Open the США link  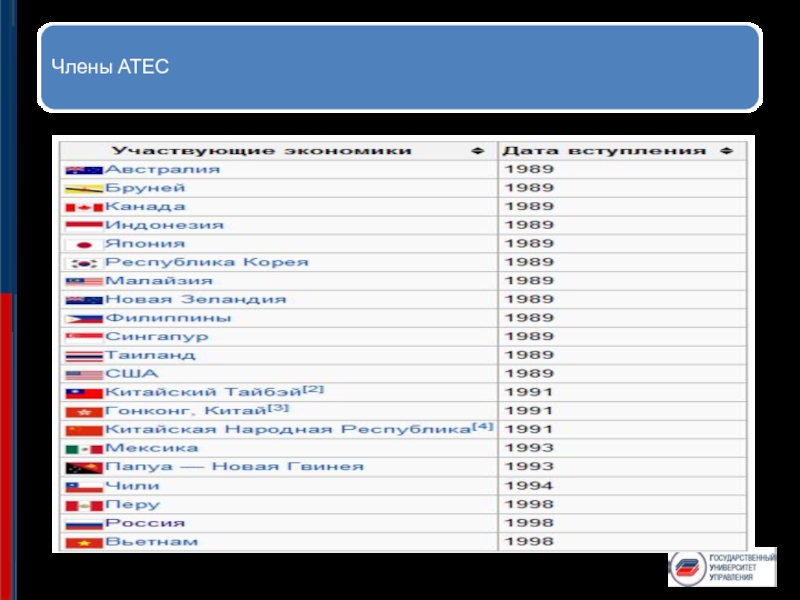tap(132, 374)
